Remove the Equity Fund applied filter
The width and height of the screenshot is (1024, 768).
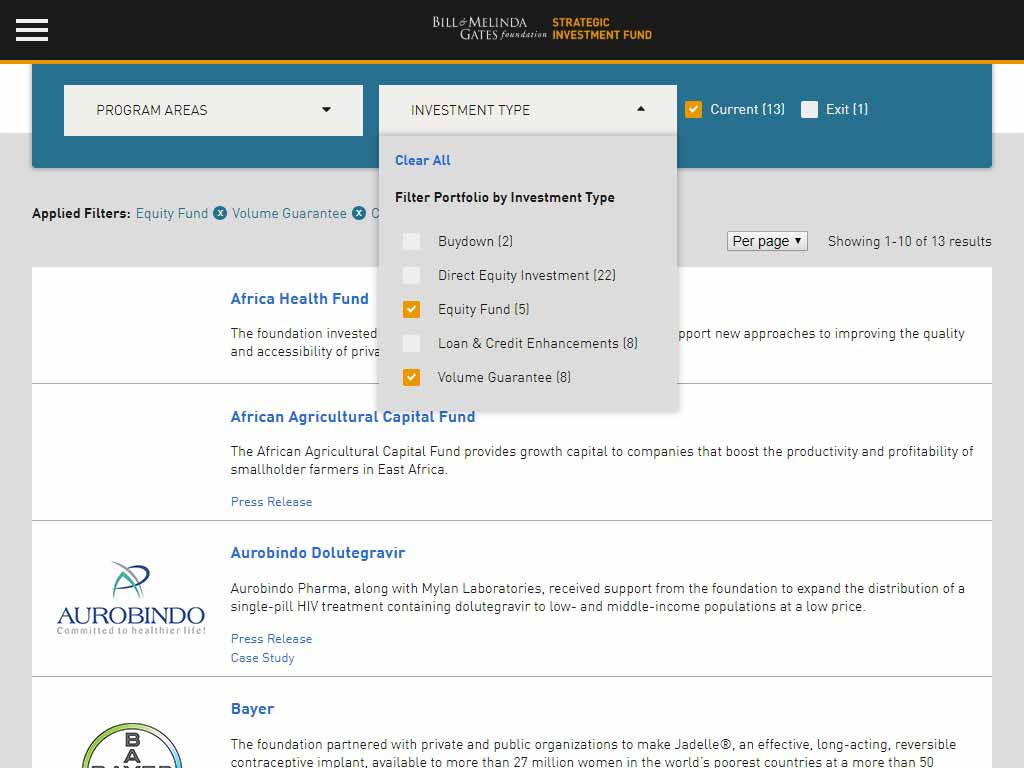click(219, 213)
